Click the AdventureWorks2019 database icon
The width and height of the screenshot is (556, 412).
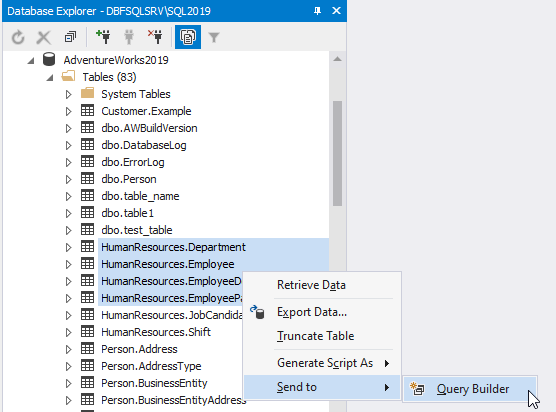[x=49, y=59]
